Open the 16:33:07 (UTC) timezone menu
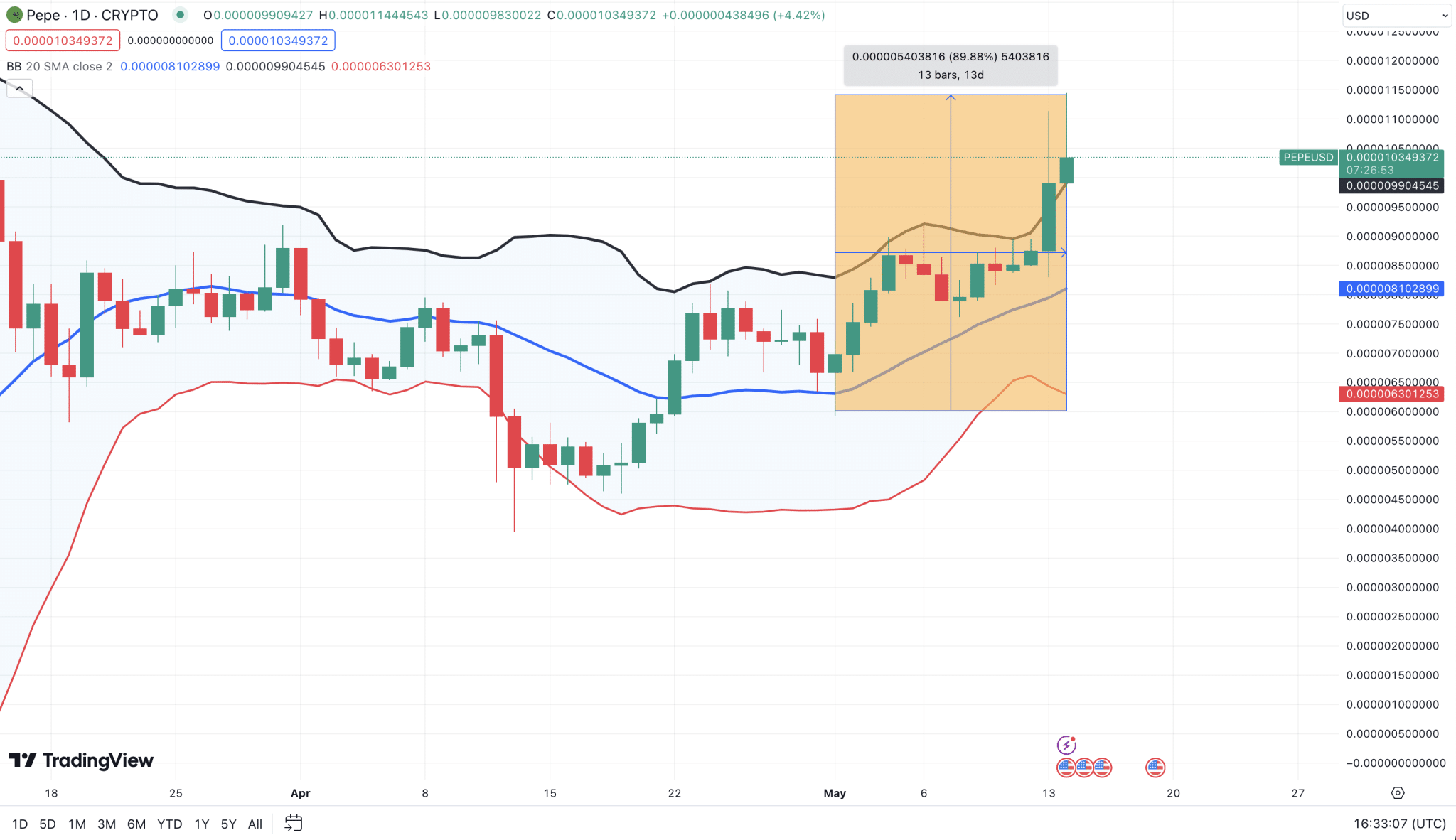The height and width of the screenshot is (840, 1456). (1399, 824)
